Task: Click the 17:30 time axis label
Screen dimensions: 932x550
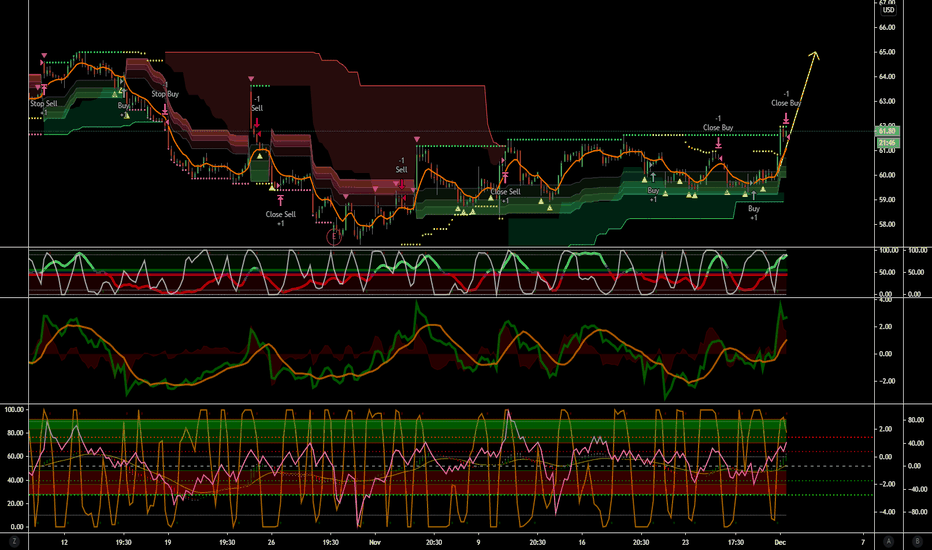Action: 736,542
